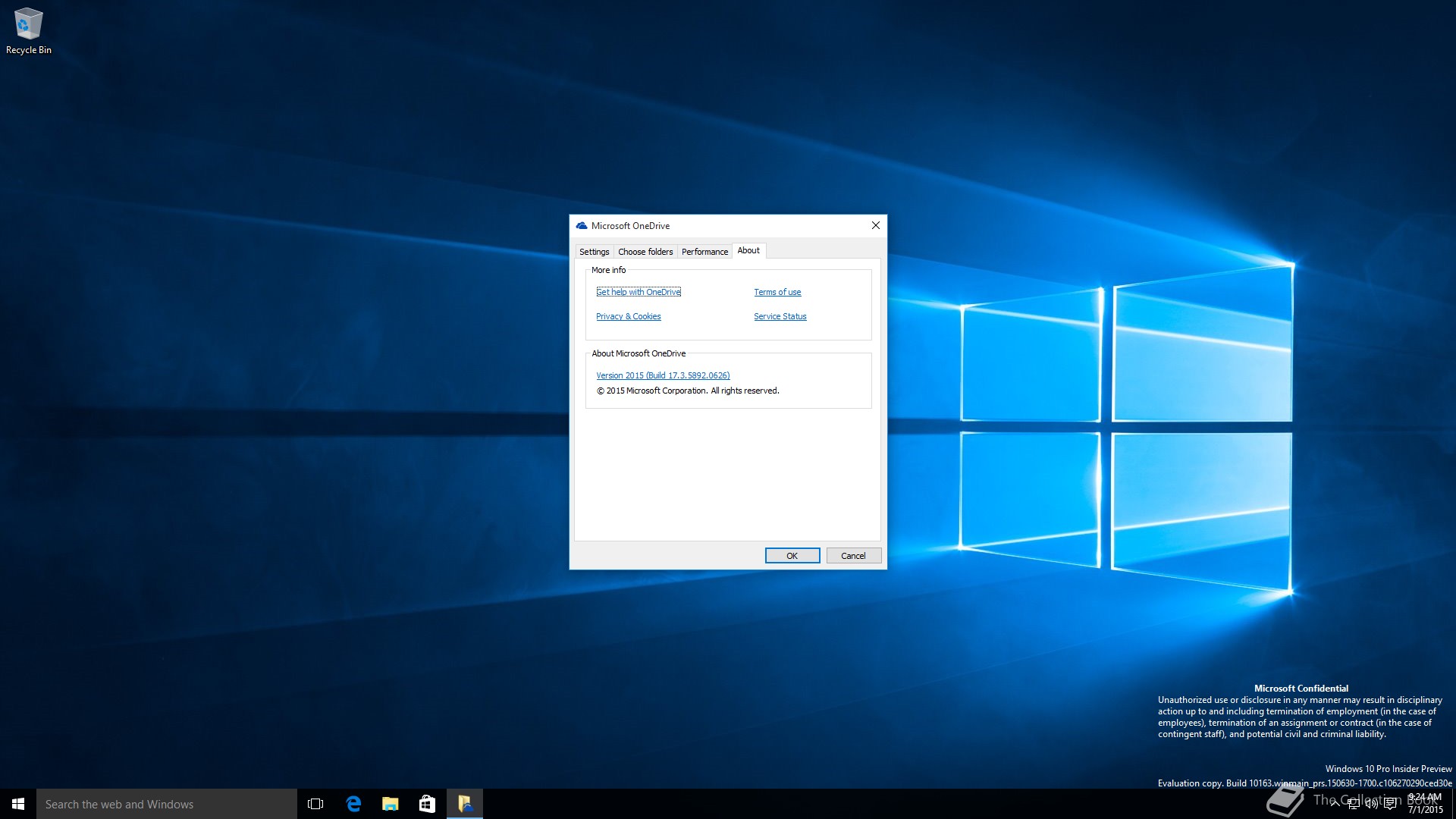Open File Explorer from the taskbar

point(391,804)
